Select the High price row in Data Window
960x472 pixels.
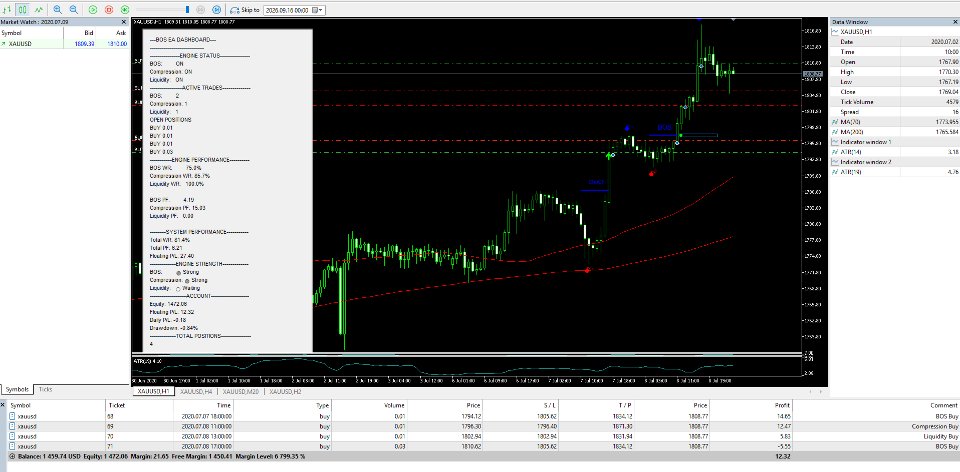click(x=895, y=72)
